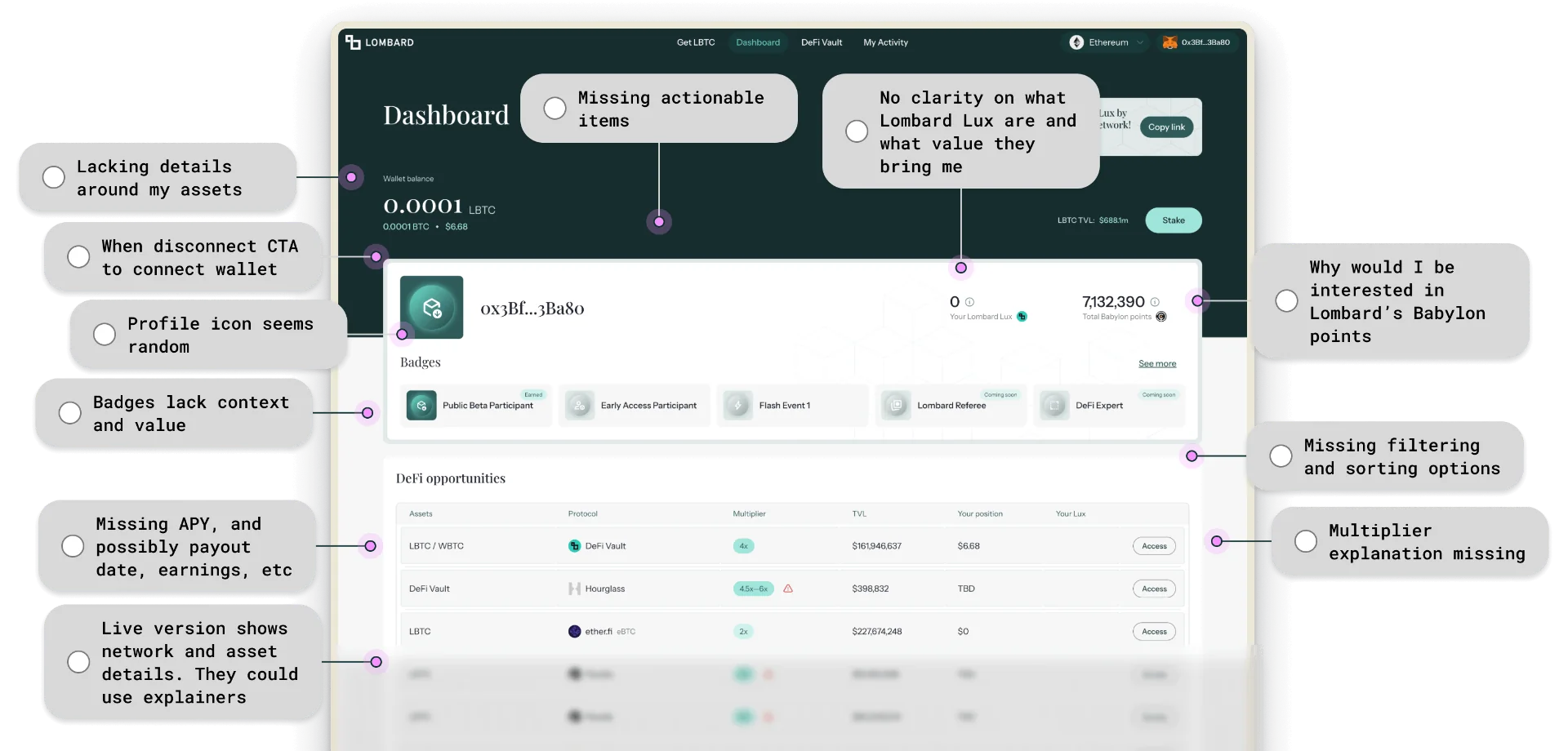Click Access on the Hourglass row
The image size is (1568, 751).
(x=1154, y=589)
